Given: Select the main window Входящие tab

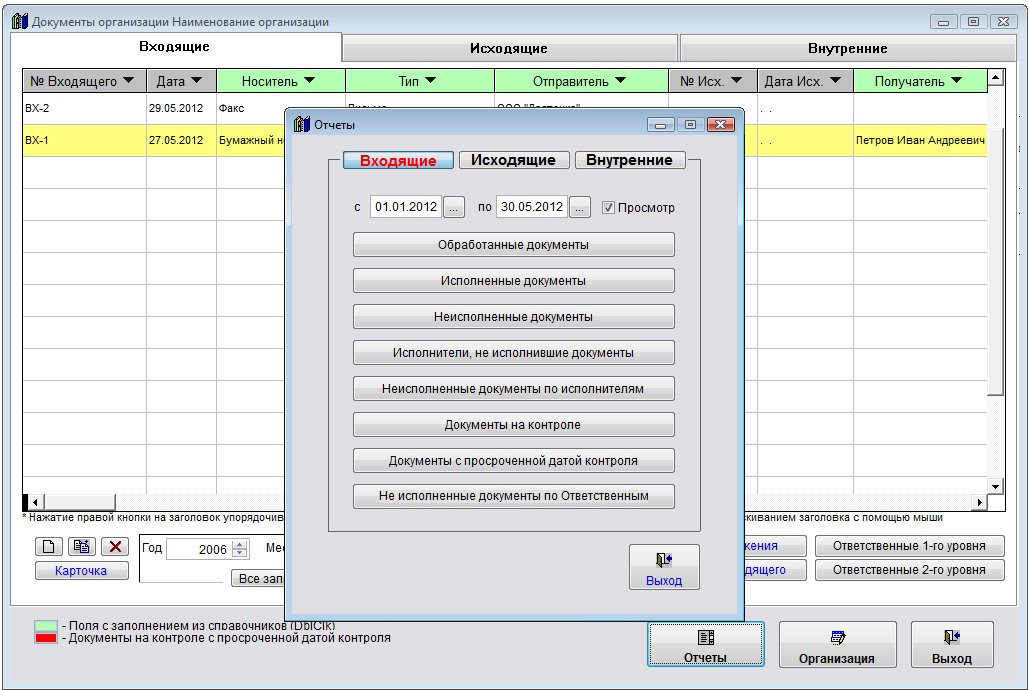Looking at the screenshot, I should pyautogui.click(x=175, y=47).
